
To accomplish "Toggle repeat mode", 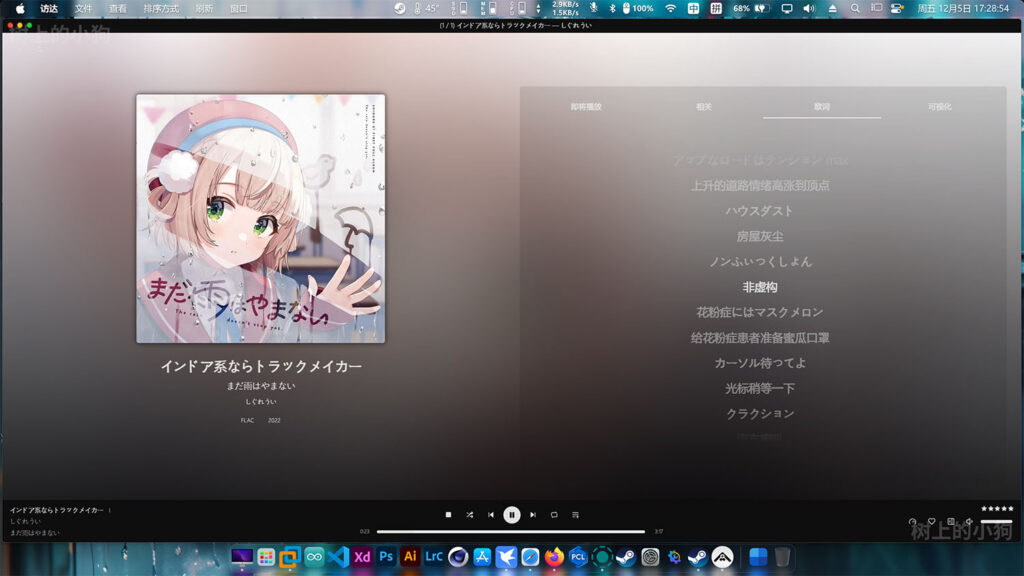I will [x=554, y=515].
